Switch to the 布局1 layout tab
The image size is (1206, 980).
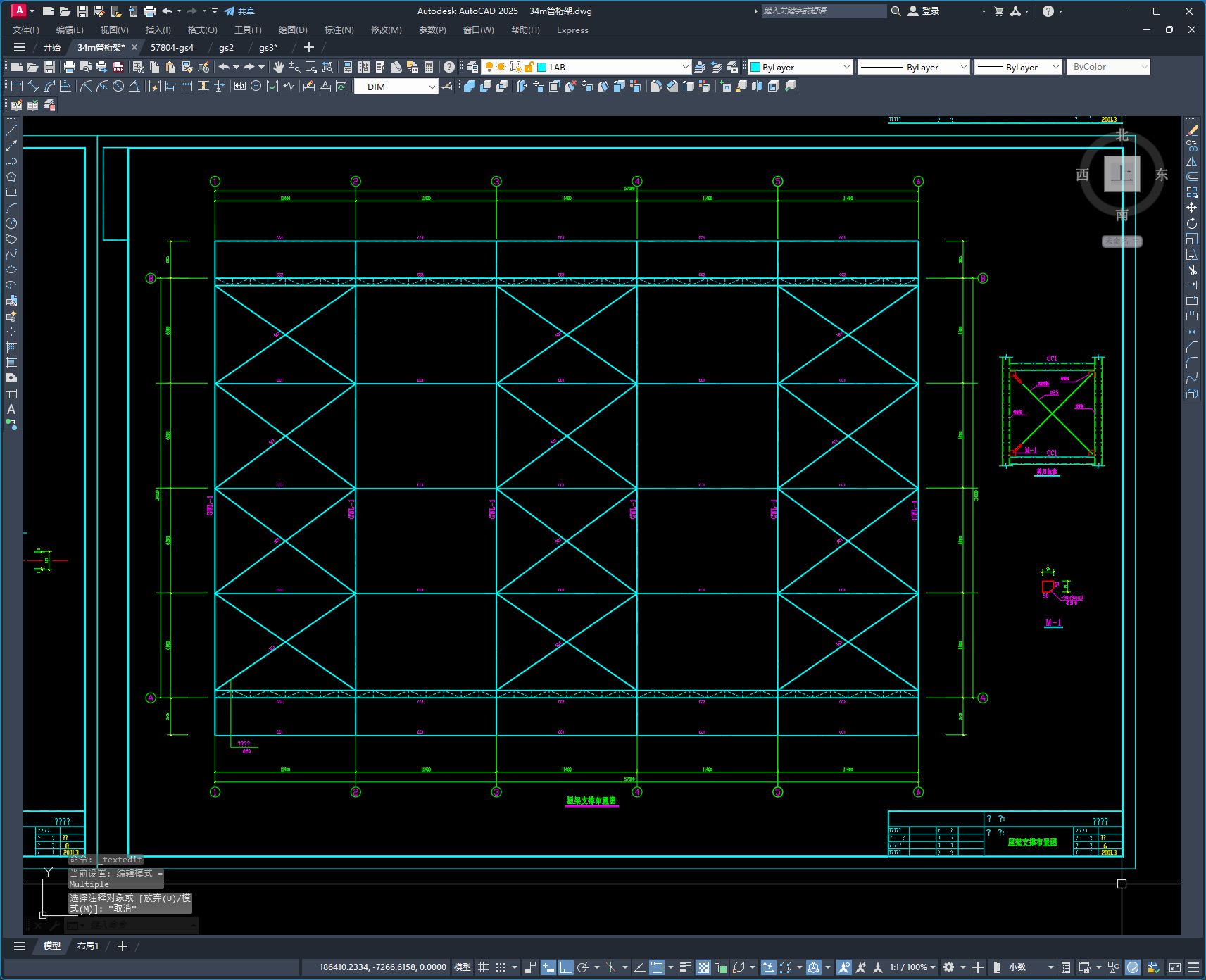88,946
